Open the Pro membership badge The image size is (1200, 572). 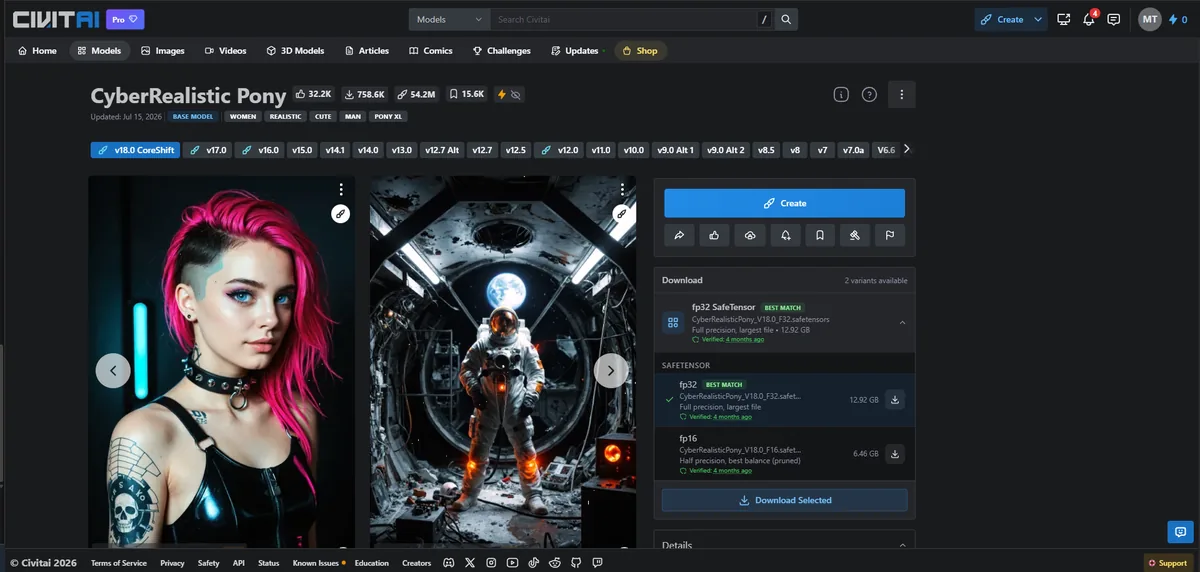(x=125, y=19)
